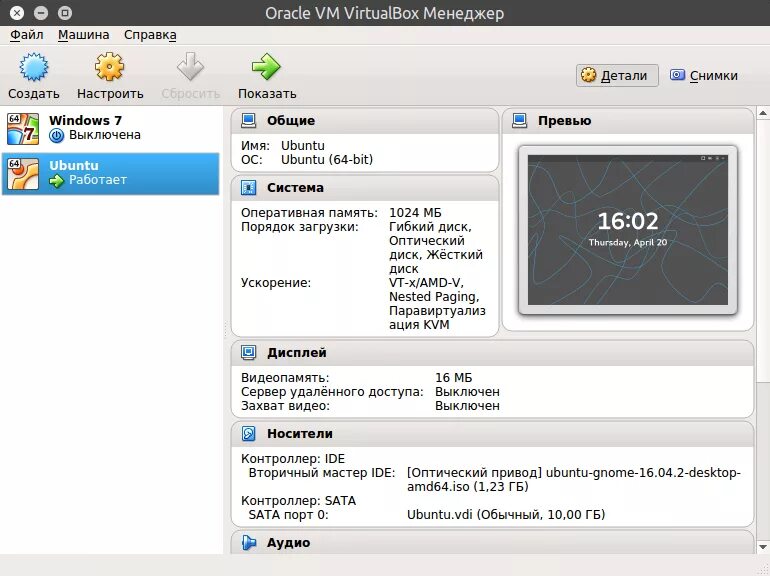This screenshot has height=576, width=770.
Task: Open the Файл menu
Action: tap(27, 35)
